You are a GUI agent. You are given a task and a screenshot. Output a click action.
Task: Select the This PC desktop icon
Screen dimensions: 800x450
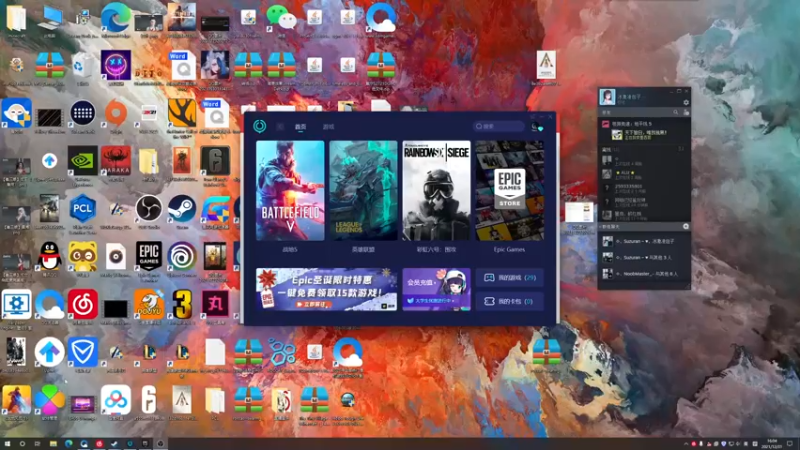click(49, 20)
